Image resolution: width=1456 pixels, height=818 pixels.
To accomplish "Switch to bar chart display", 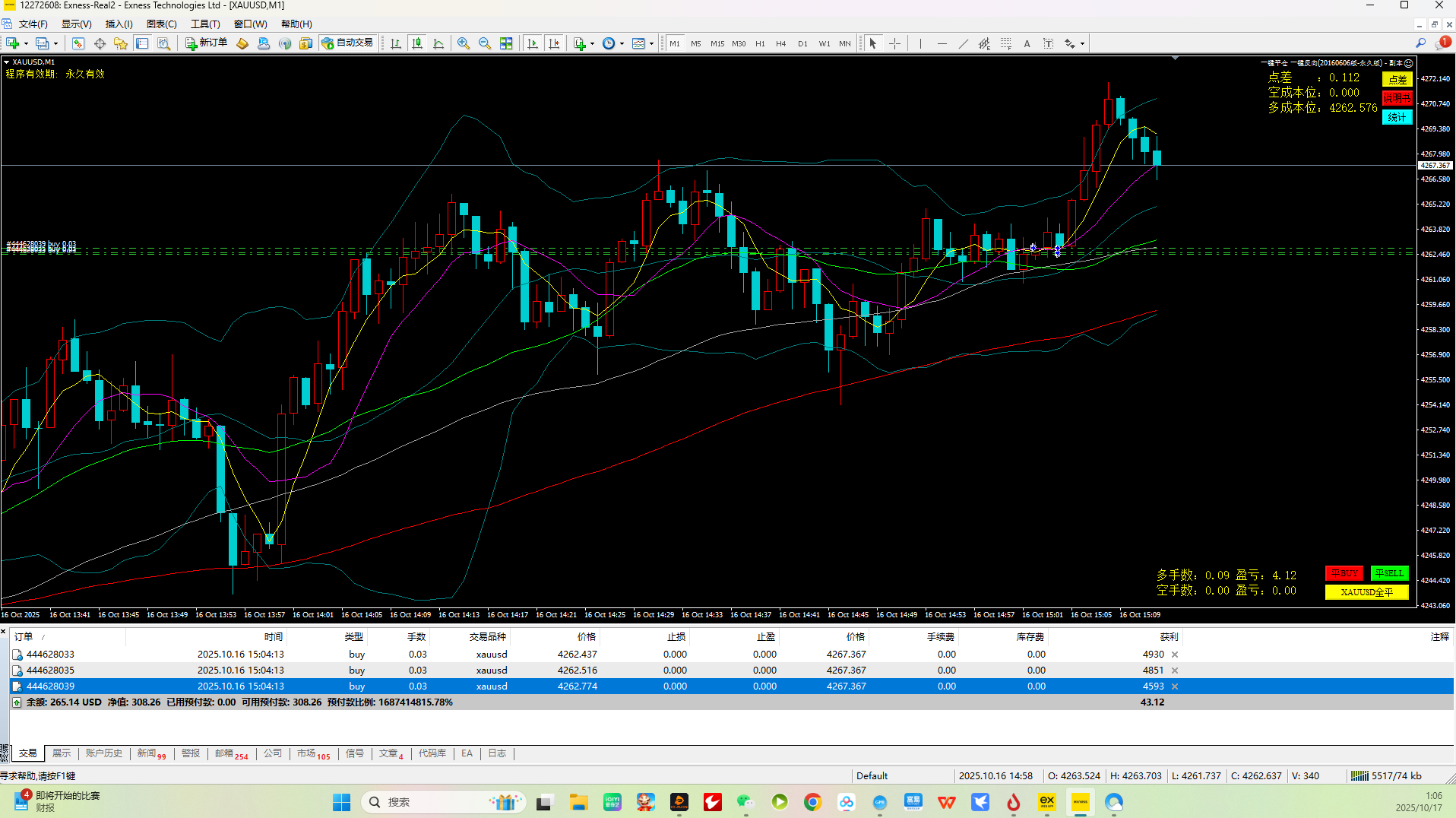I will click(x=396, y=43).
